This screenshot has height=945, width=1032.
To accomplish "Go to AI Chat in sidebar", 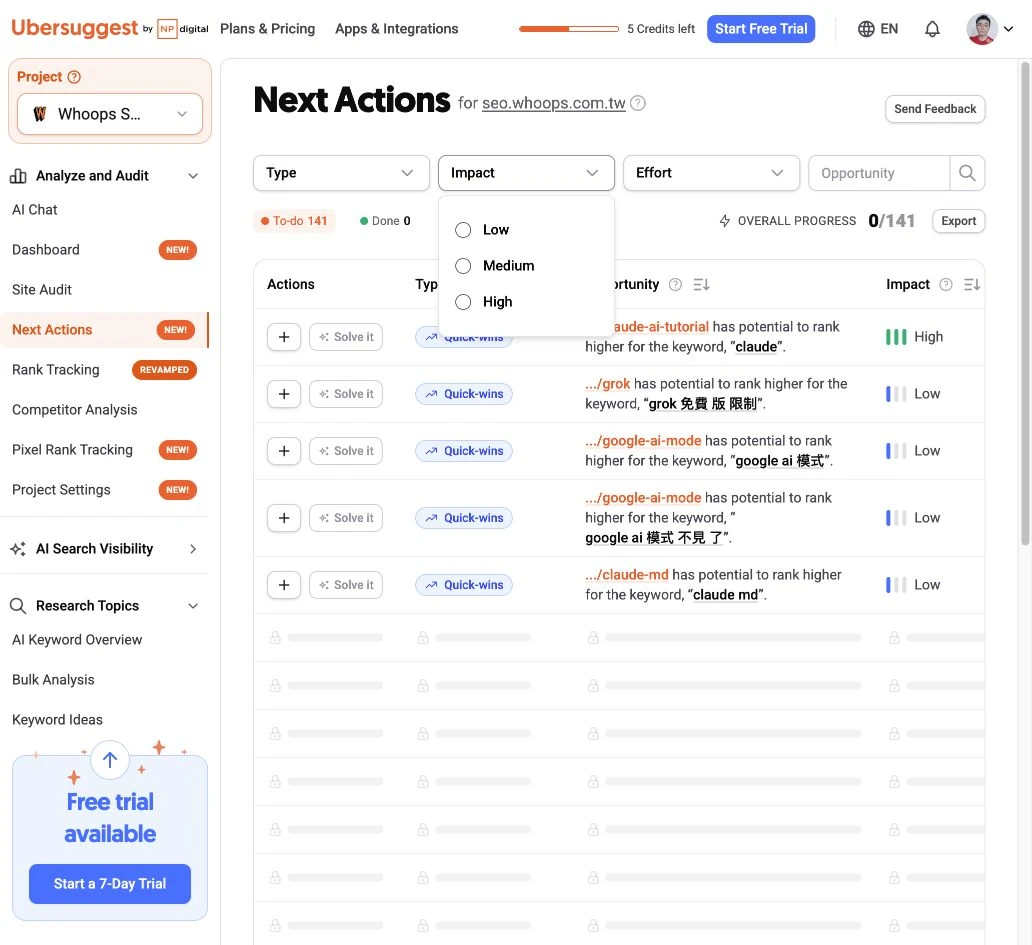I will click(35, 210).
